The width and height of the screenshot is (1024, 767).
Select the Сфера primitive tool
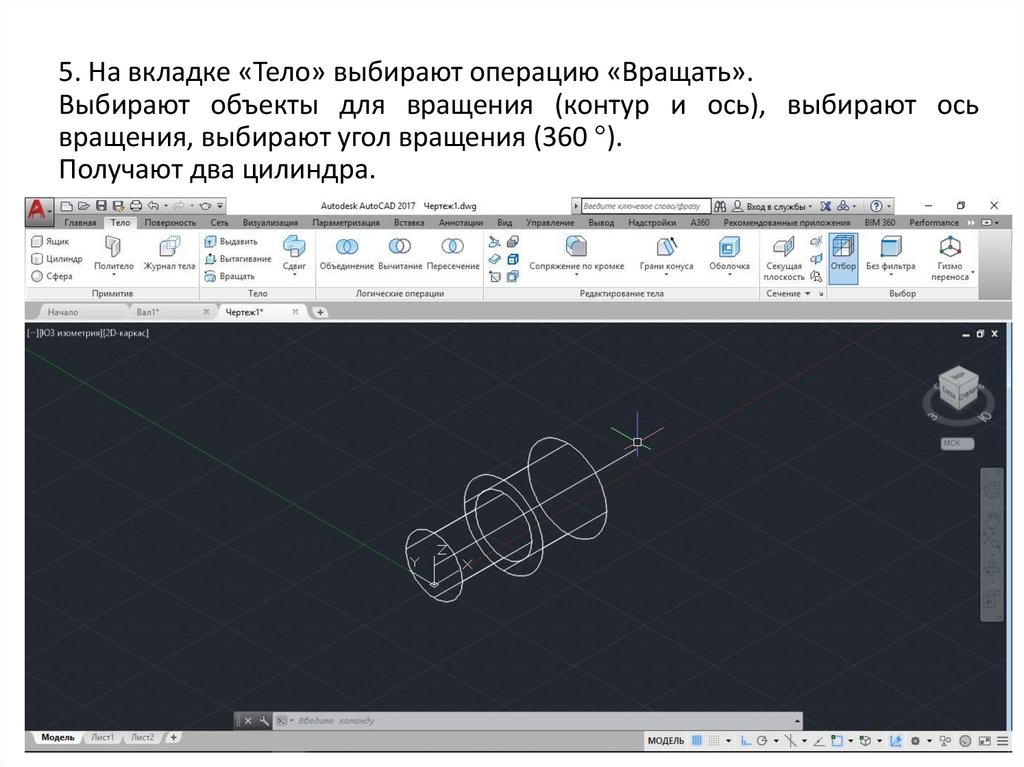[52, 276]
